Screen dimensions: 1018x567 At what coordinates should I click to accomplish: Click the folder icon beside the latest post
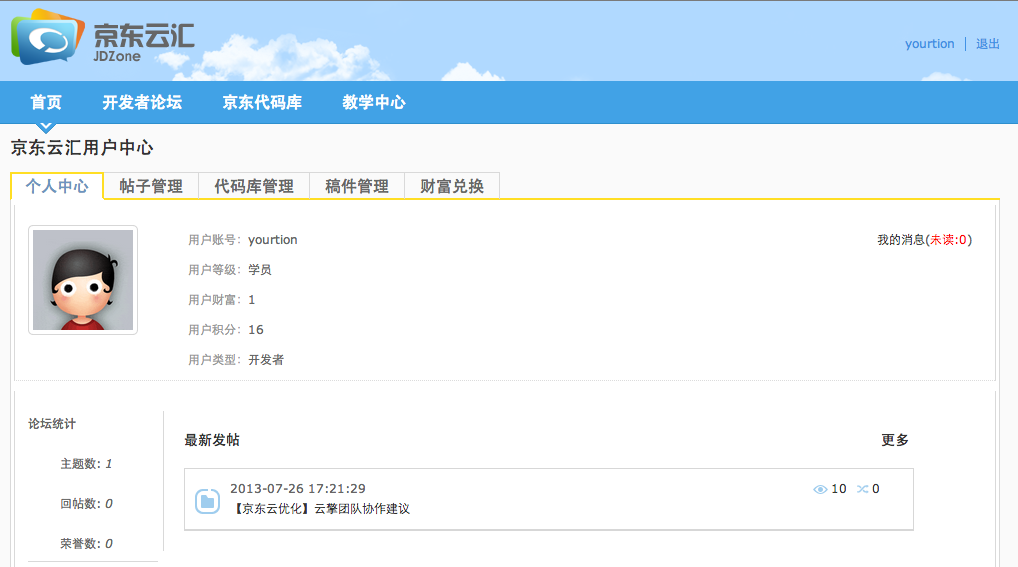click(207, 500)
